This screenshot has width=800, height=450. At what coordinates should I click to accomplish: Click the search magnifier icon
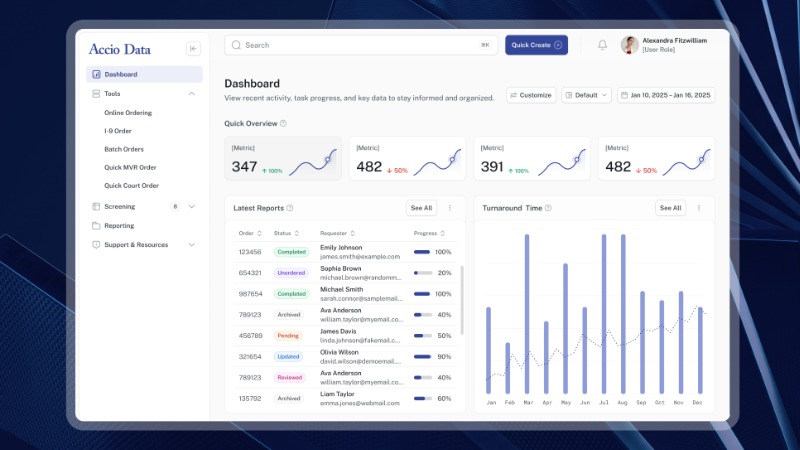[236, 45]
